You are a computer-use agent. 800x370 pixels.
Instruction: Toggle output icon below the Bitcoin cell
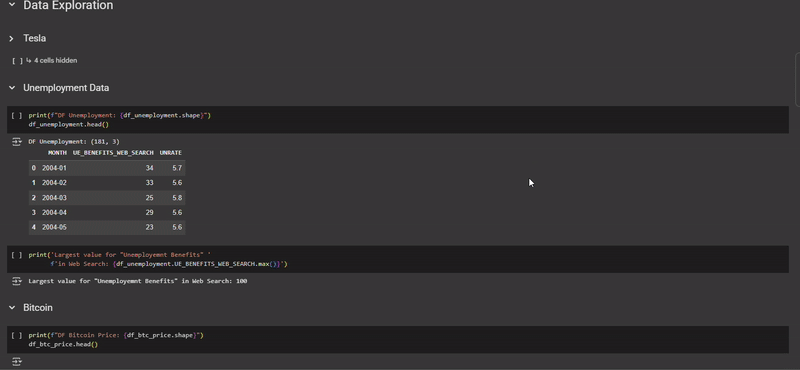(17, 362)
